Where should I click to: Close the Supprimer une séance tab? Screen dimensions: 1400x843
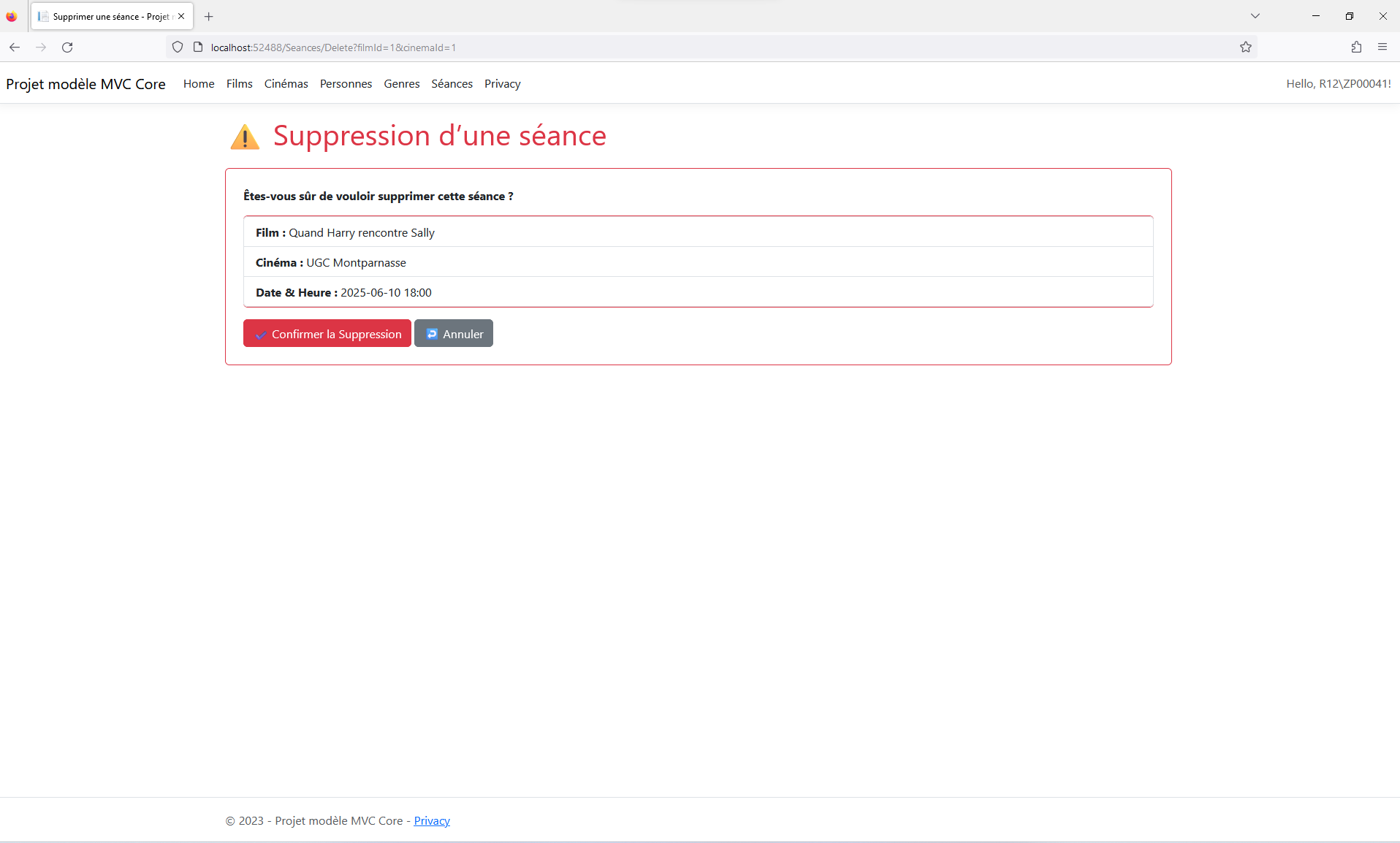[181, 16]
